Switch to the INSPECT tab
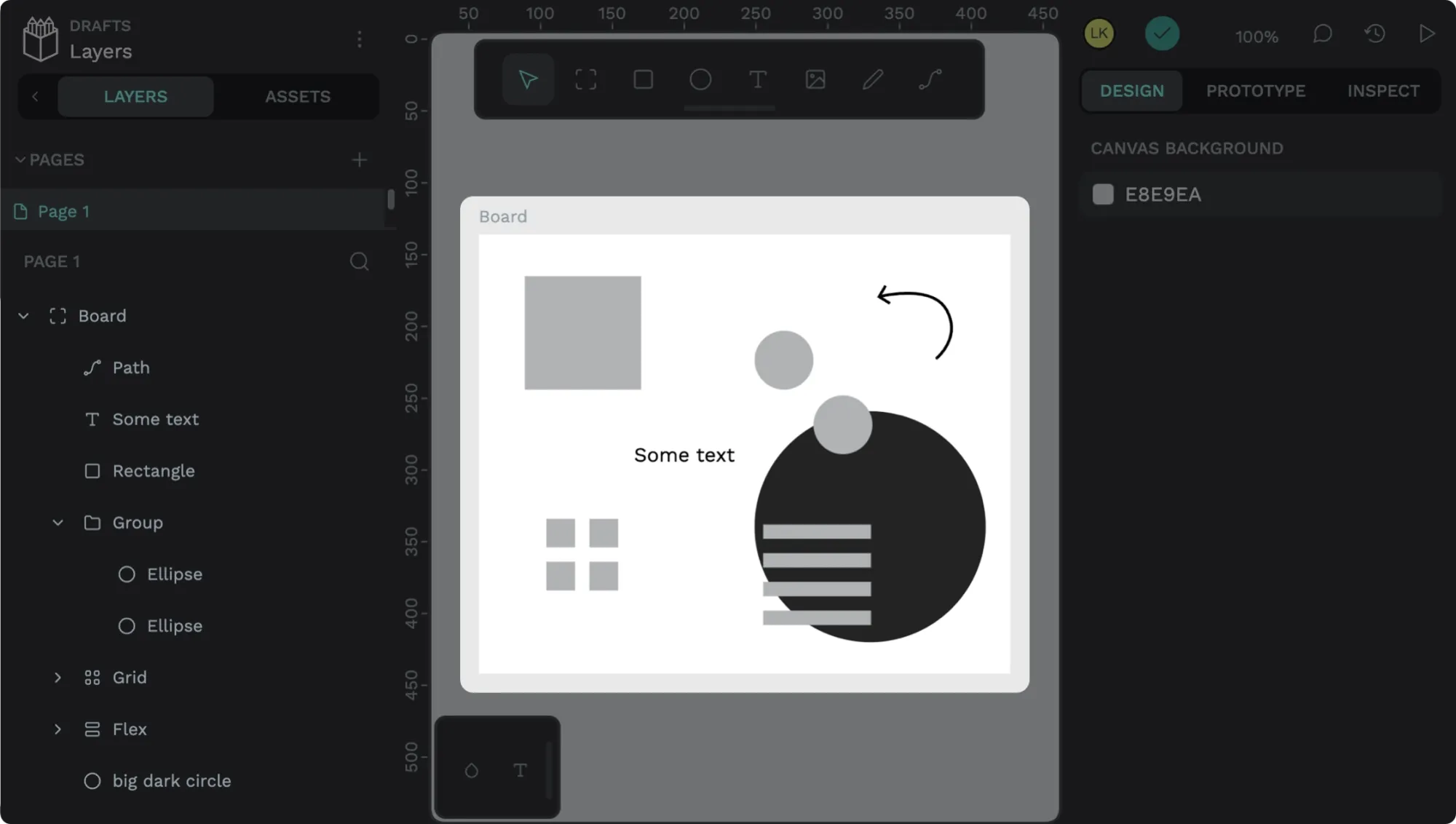Viewport: 1456px width, 824px height. [x=1383, y=91]
